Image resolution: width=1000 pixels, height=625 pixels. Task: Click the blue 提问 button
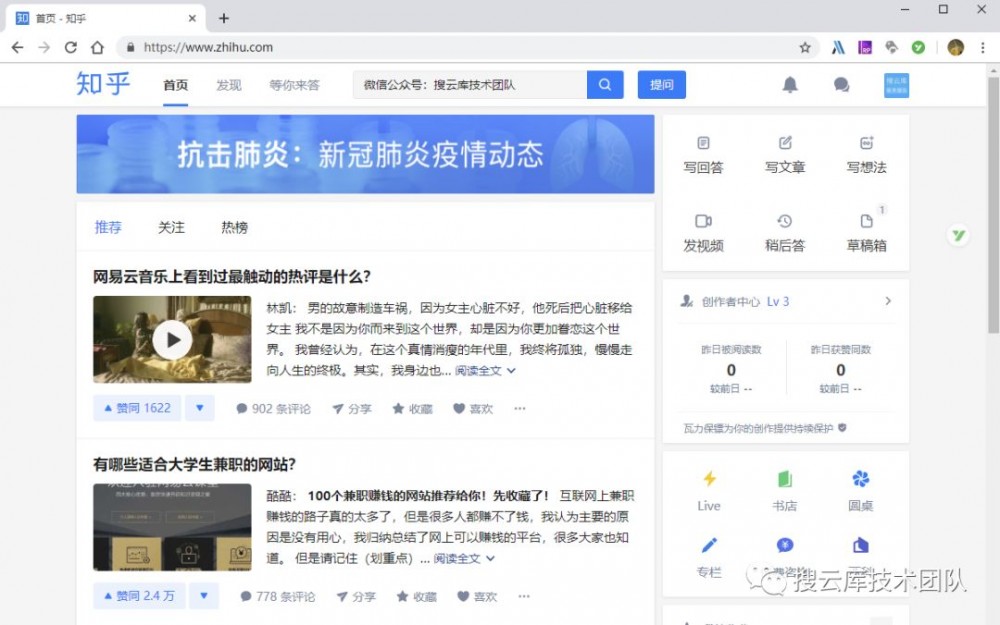point(661,84)
